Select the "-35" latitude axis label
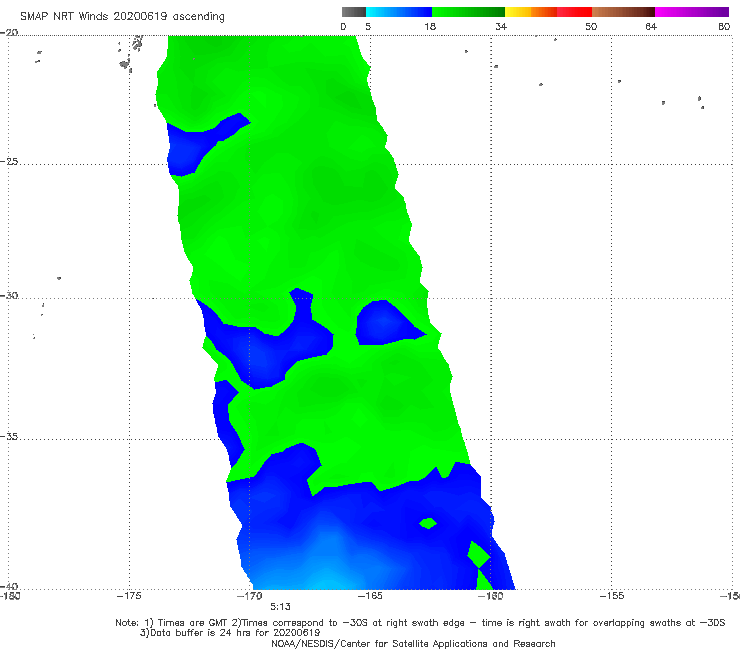 [x=9, y=437]
